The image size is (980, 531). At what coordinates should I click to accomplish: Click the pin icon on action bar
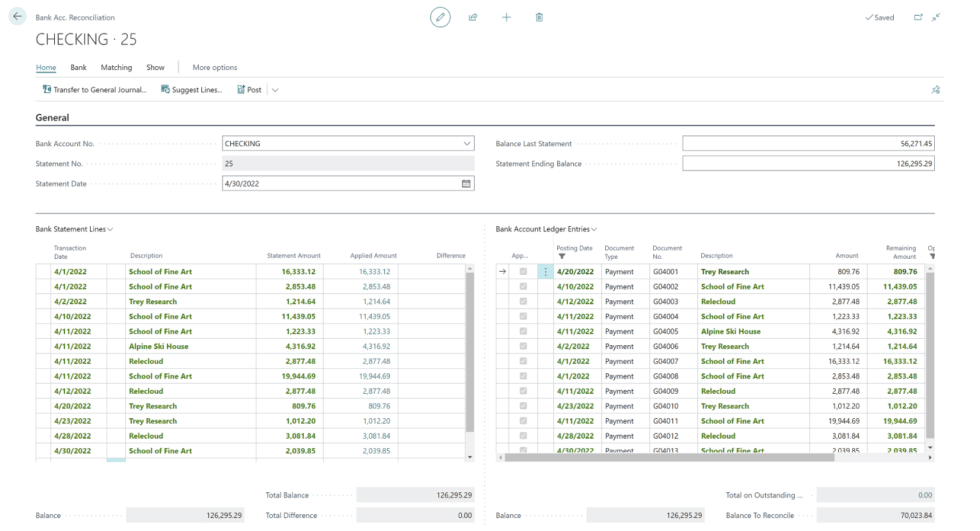tap(935, 89)
